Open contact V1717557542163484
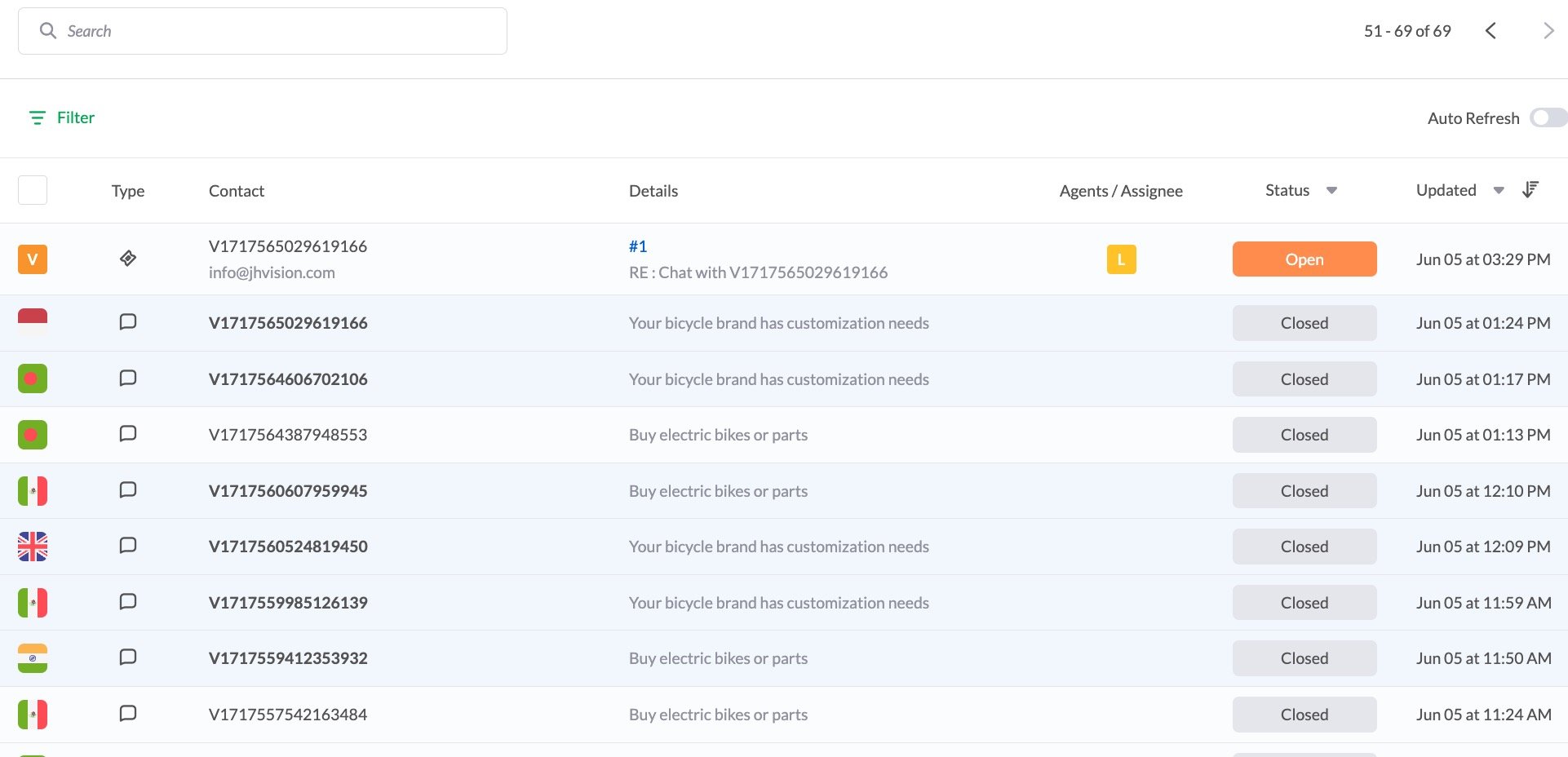This screenshot has width=1568, height=757. (x=288, y=715)
